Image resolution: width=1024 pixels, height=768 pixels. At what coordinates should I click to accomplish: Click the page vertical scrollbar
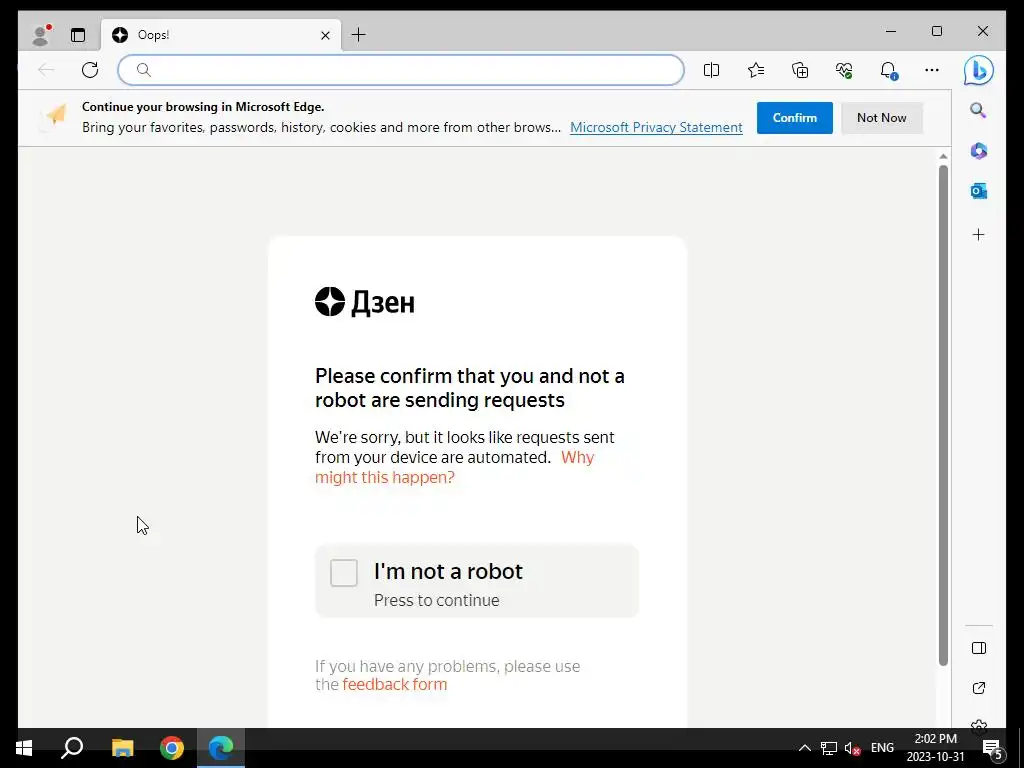tap(943, 415)
